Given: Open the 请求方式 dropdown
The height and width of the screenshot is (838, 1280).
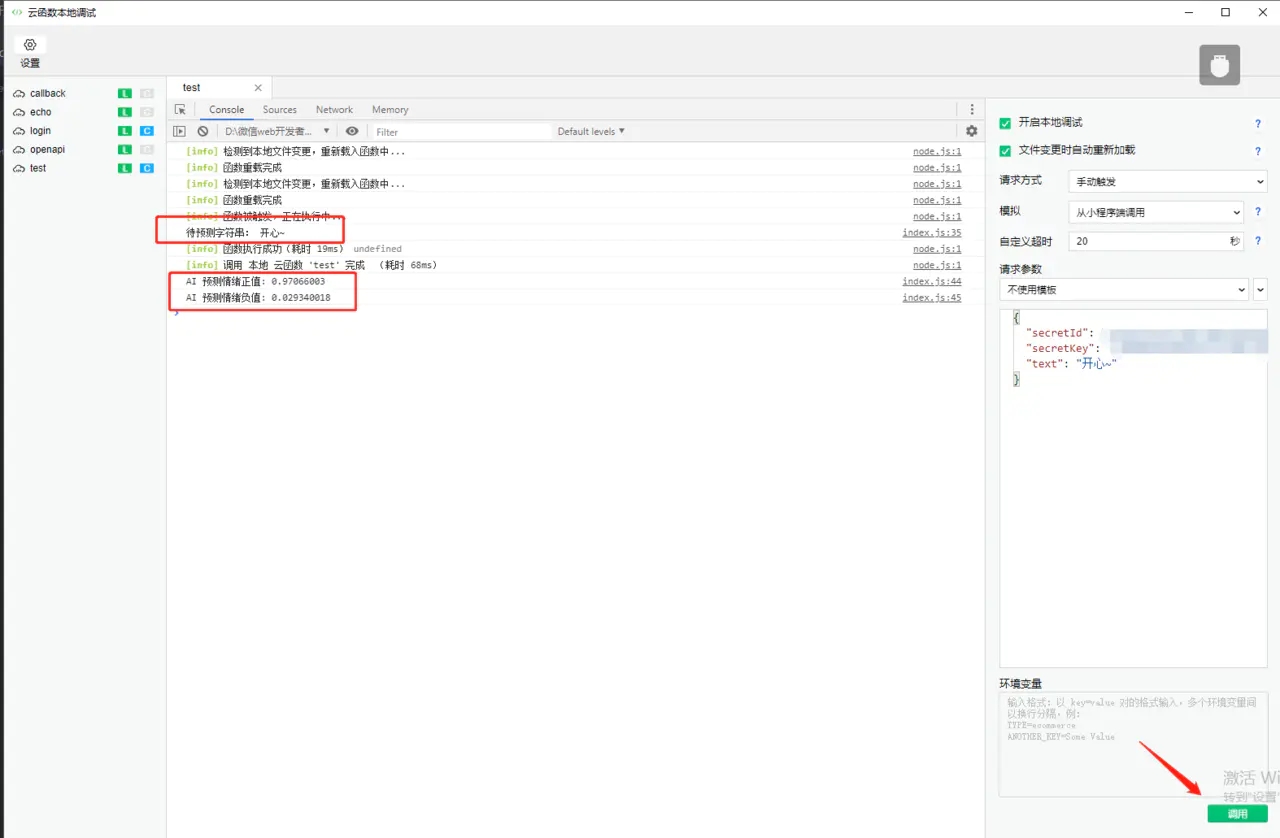Looking at the screenshot, I should pos(1168,181).
